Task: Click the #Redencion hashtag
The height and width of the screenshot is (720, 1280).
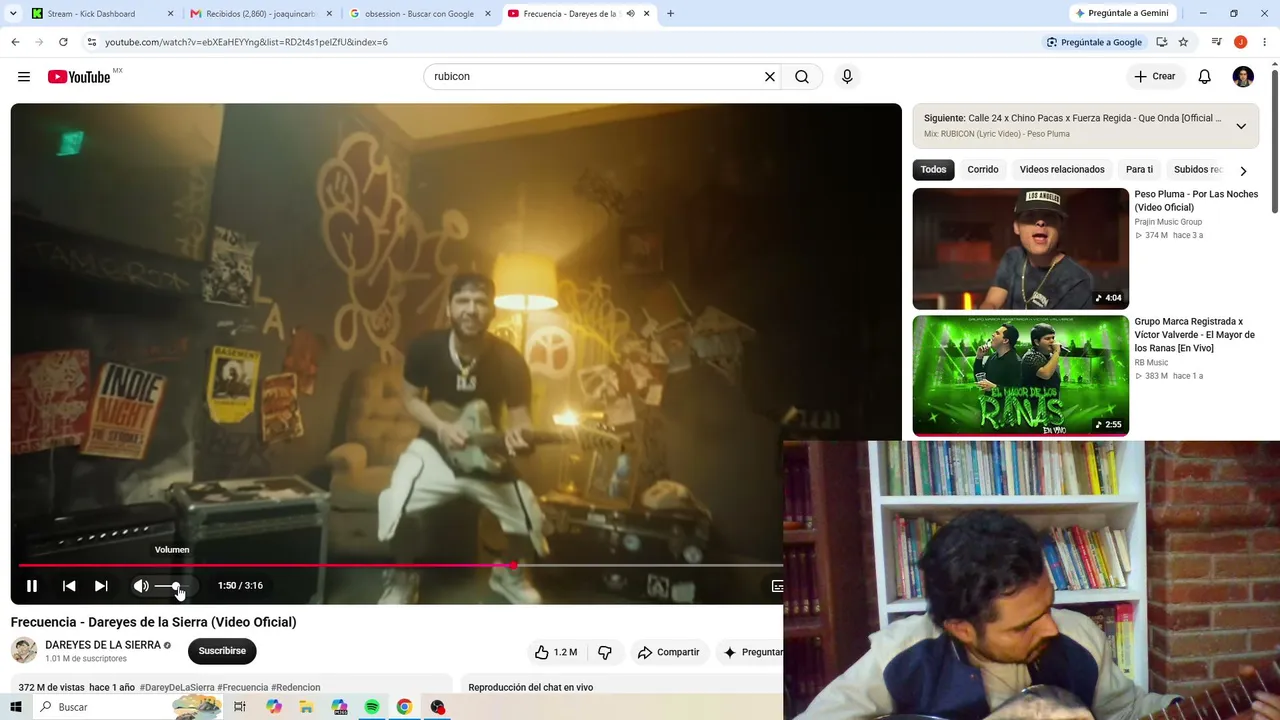Action: coord(296,688)
